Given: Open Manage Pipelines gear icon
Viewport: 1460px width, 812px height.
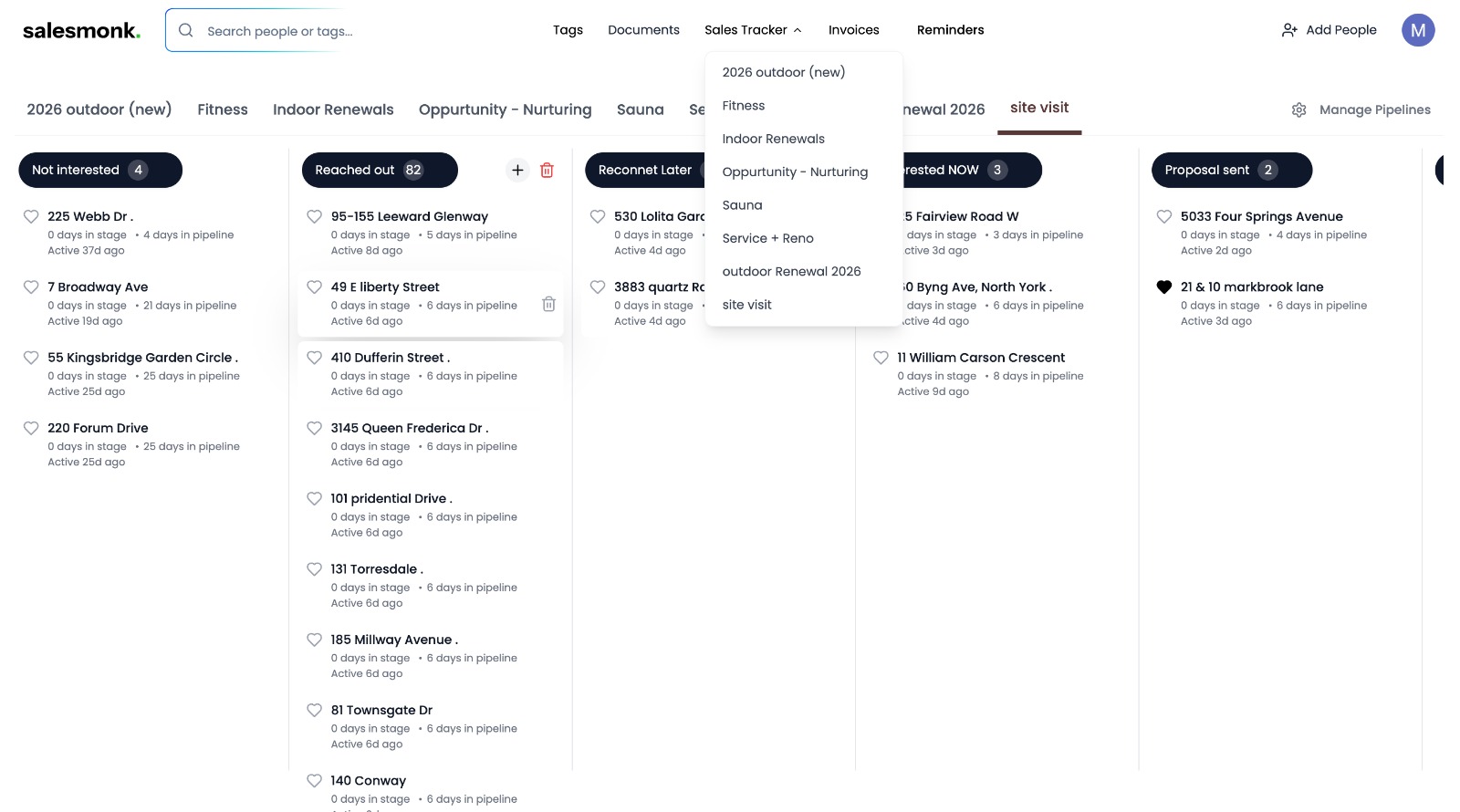Looking at the screenshot, I should point(1298,109).
